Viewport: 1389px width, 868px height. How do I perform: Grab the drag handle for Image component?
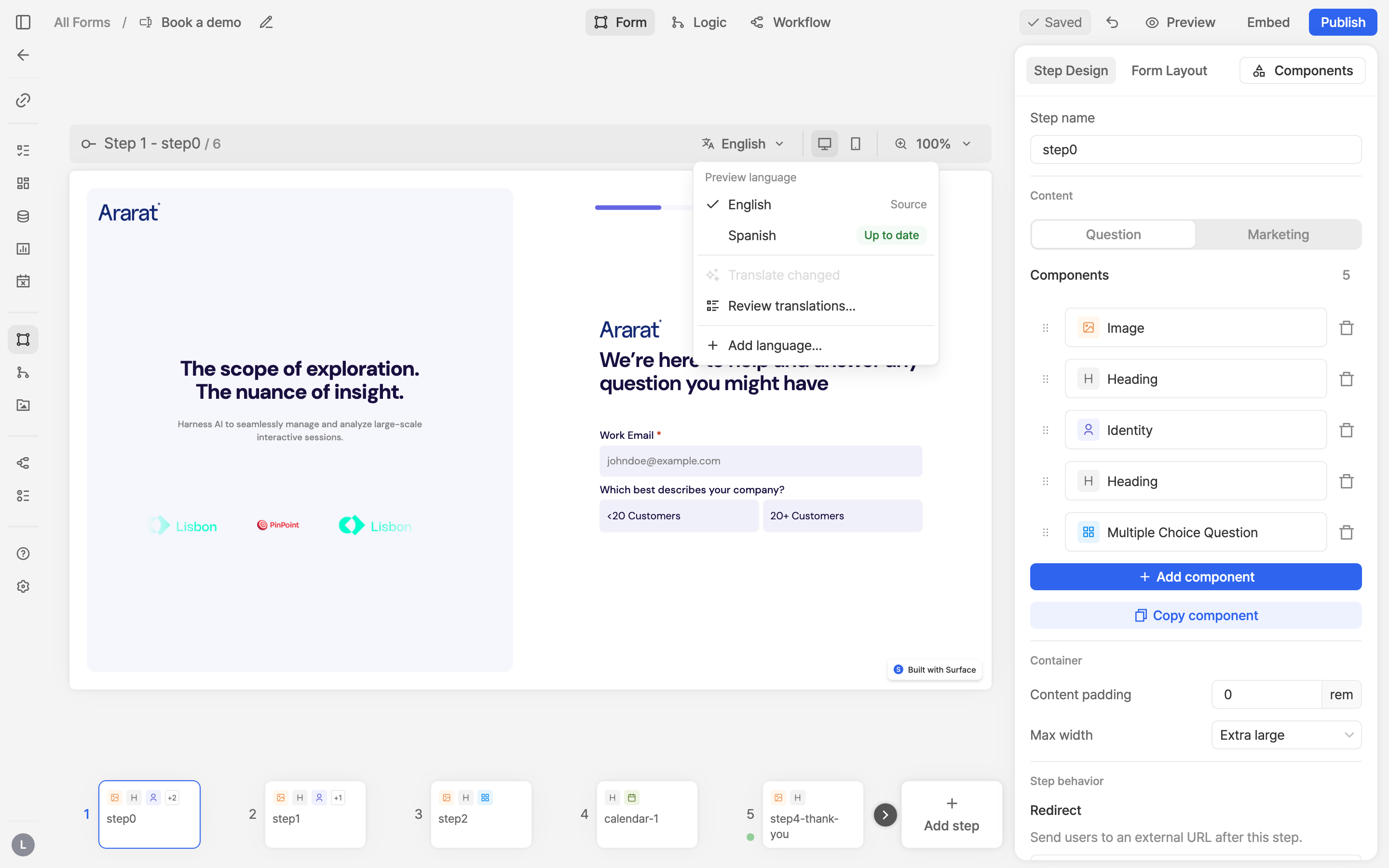pos(1045,328)
